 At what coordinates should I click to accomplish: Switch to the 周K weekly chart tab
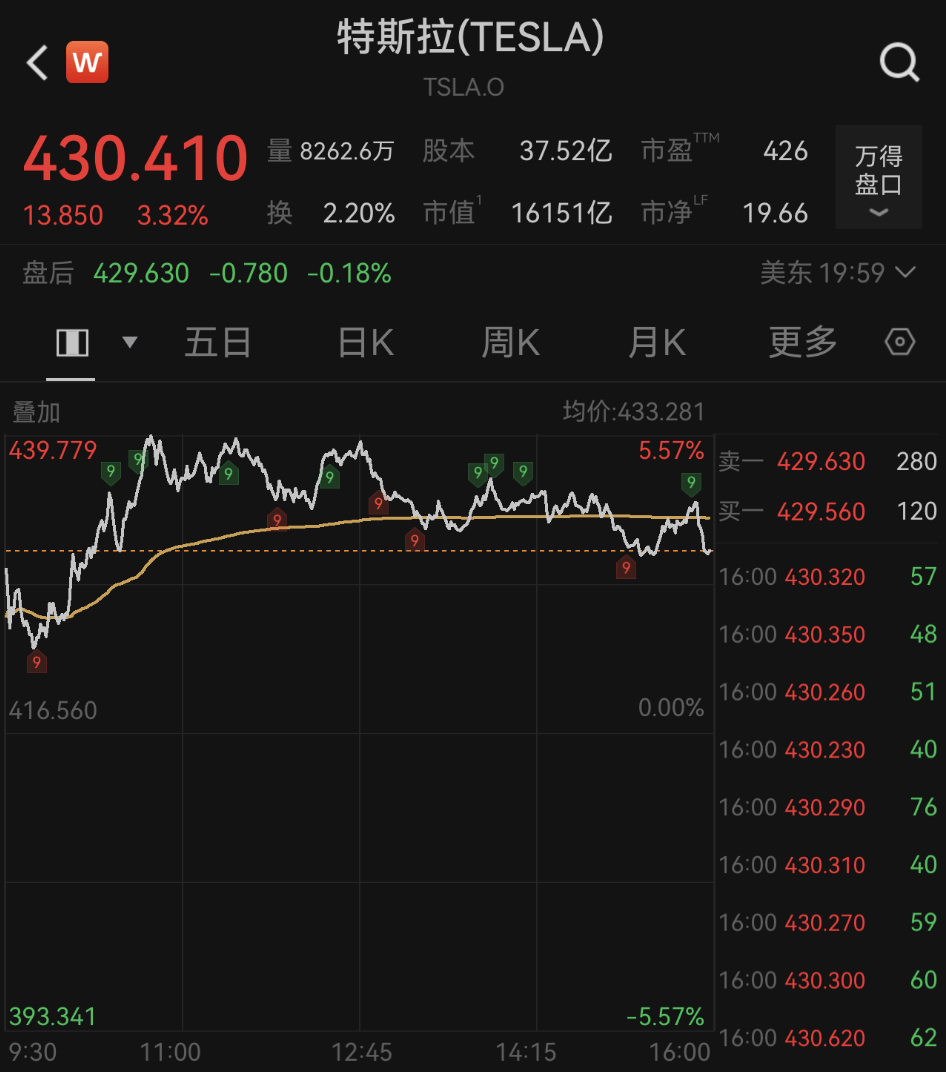[509, 341]
